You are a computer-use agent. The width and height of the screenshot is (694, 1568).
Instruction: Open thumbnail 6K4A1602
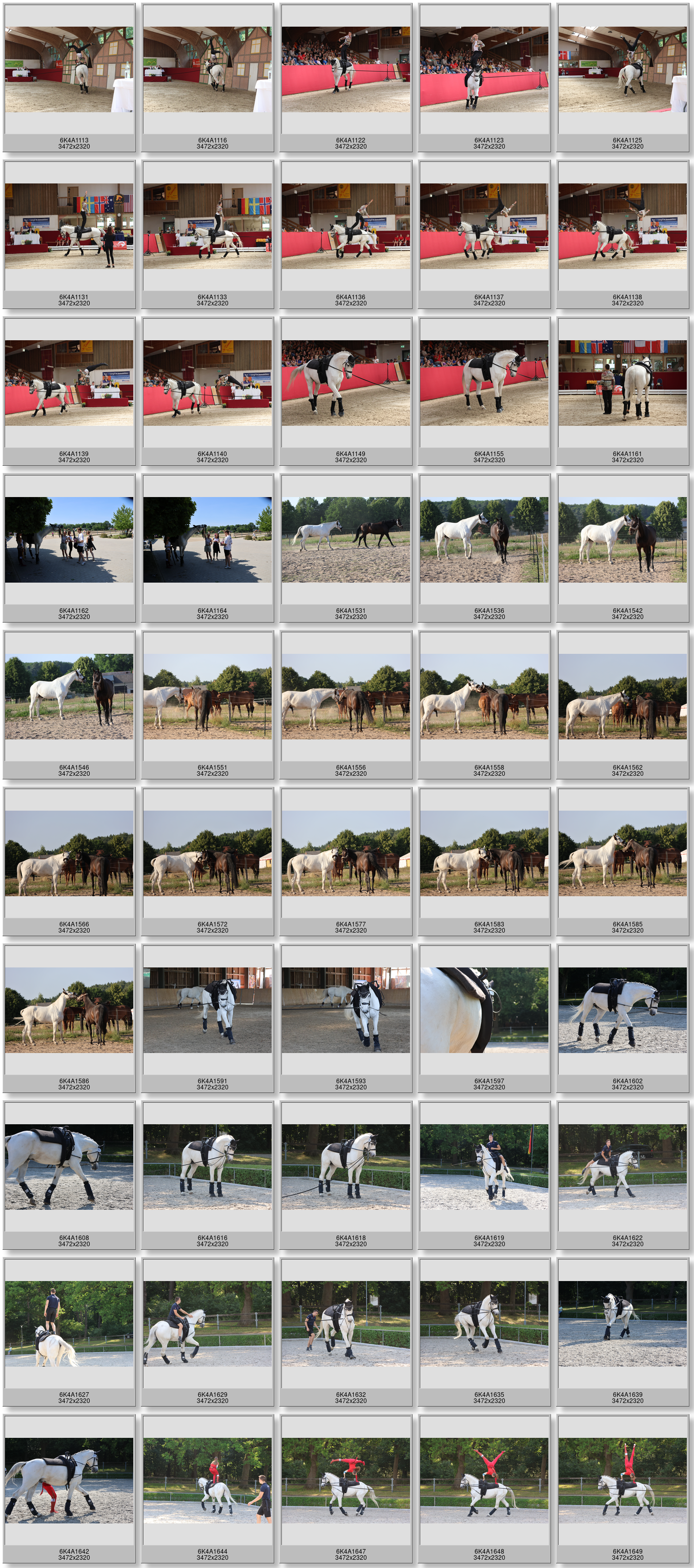coord(623,1010)
